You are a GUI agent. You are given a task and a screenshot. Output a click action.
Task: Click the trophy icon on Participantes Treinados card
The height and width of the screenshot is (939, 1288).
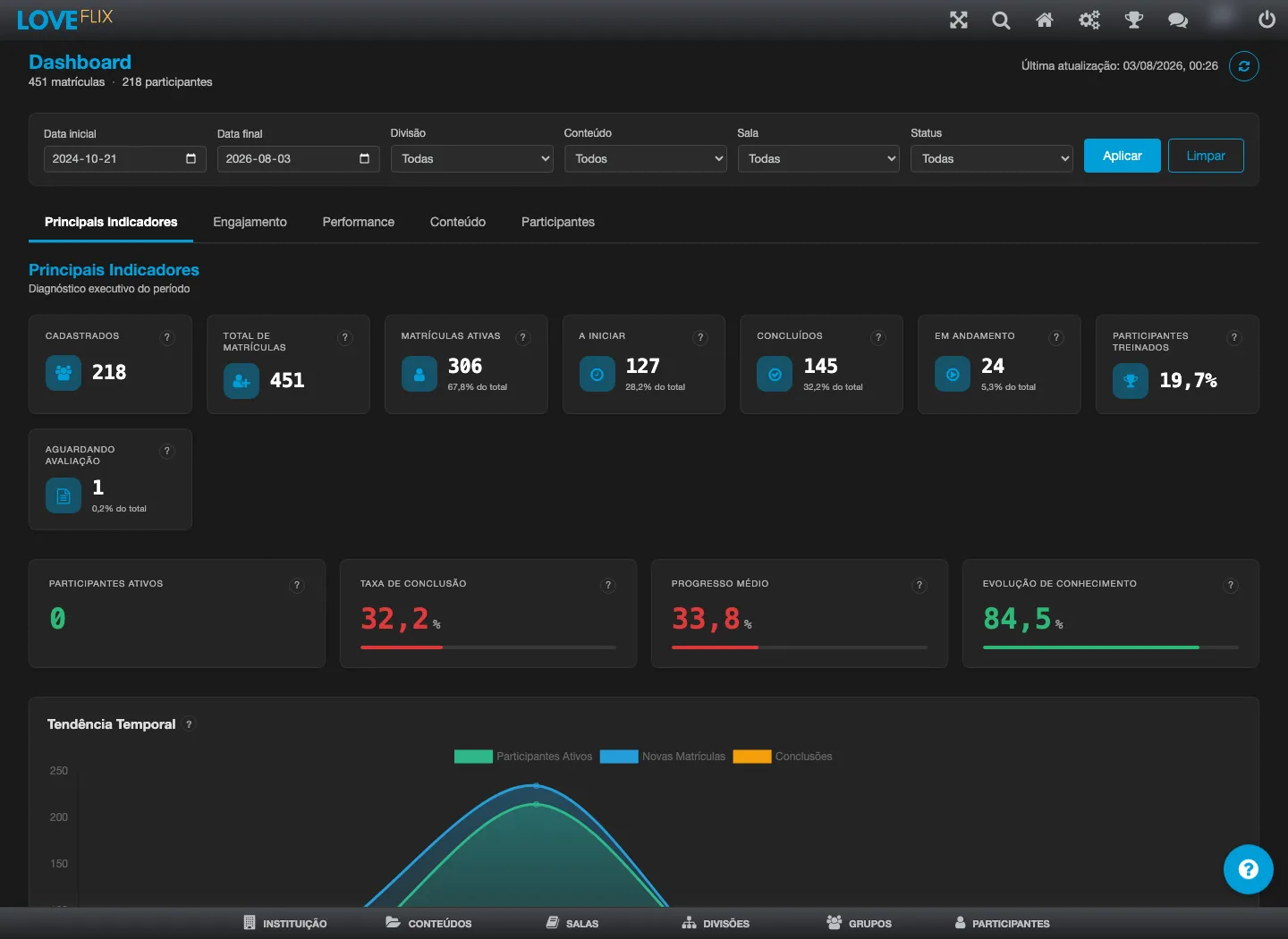[x=1131, y=381]
